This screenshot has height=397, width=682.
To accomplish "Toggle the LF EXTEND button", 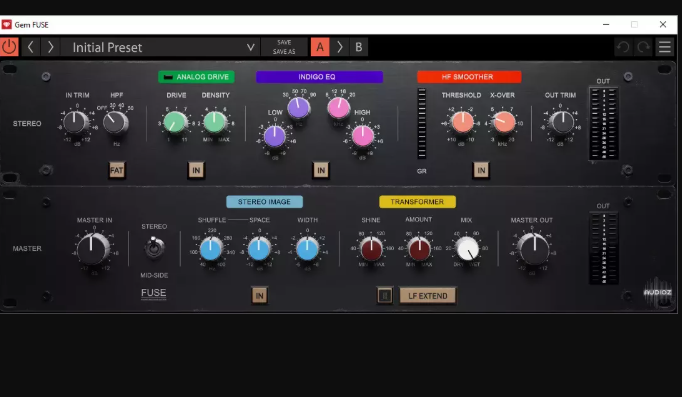I will pyautogui.click(x=428, y=296).
